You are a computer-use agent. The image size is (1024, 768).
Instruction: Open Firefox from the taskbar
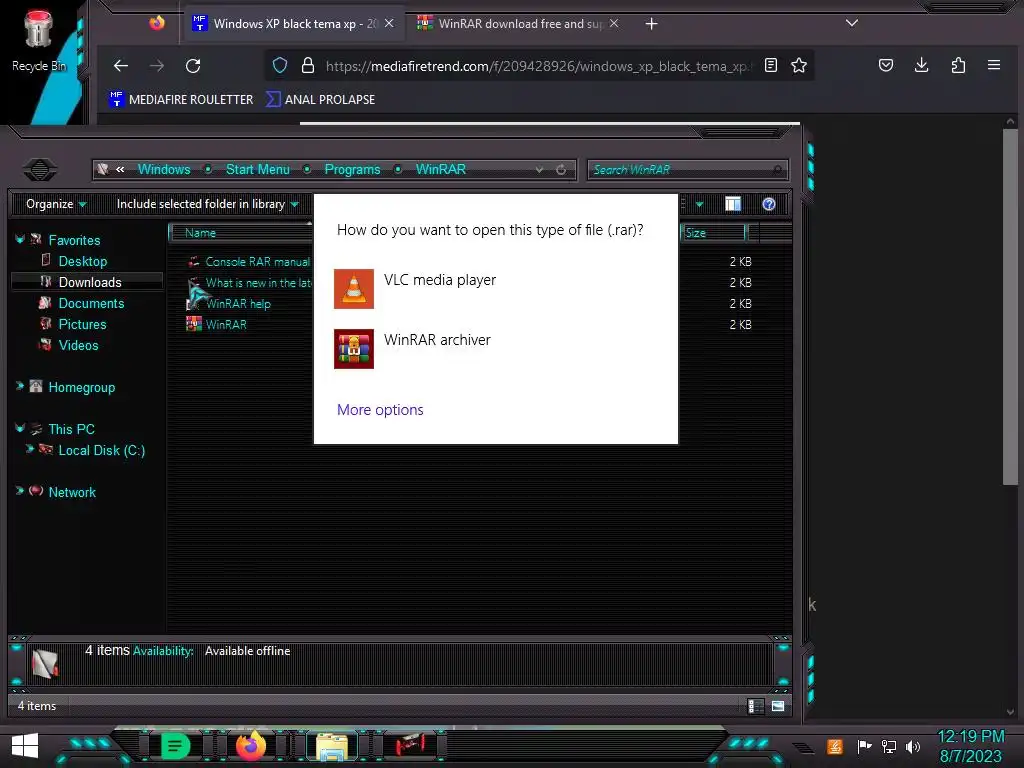pyautogui.click(x=251, y=746)
